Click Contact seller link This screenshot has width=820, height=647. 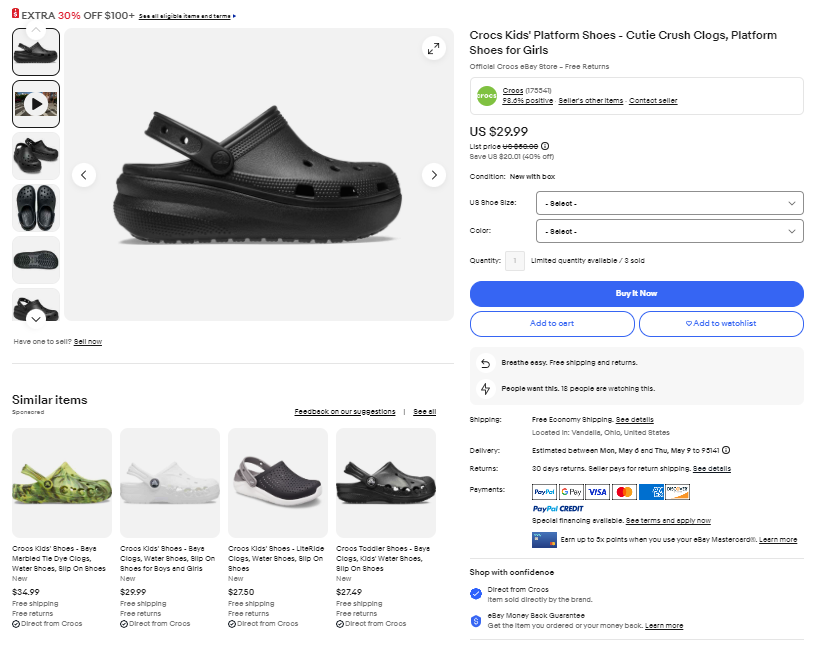coord(653,100)
